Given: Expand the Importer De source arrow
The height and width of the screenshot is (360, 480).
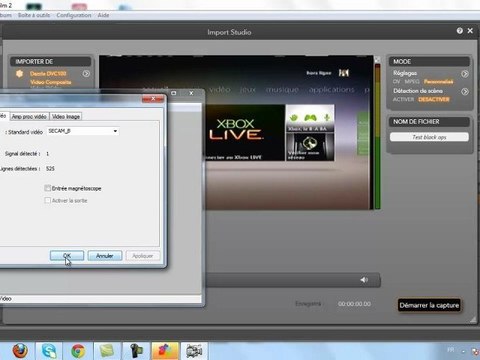Looking at the screenshot, I should pos(86,74).
